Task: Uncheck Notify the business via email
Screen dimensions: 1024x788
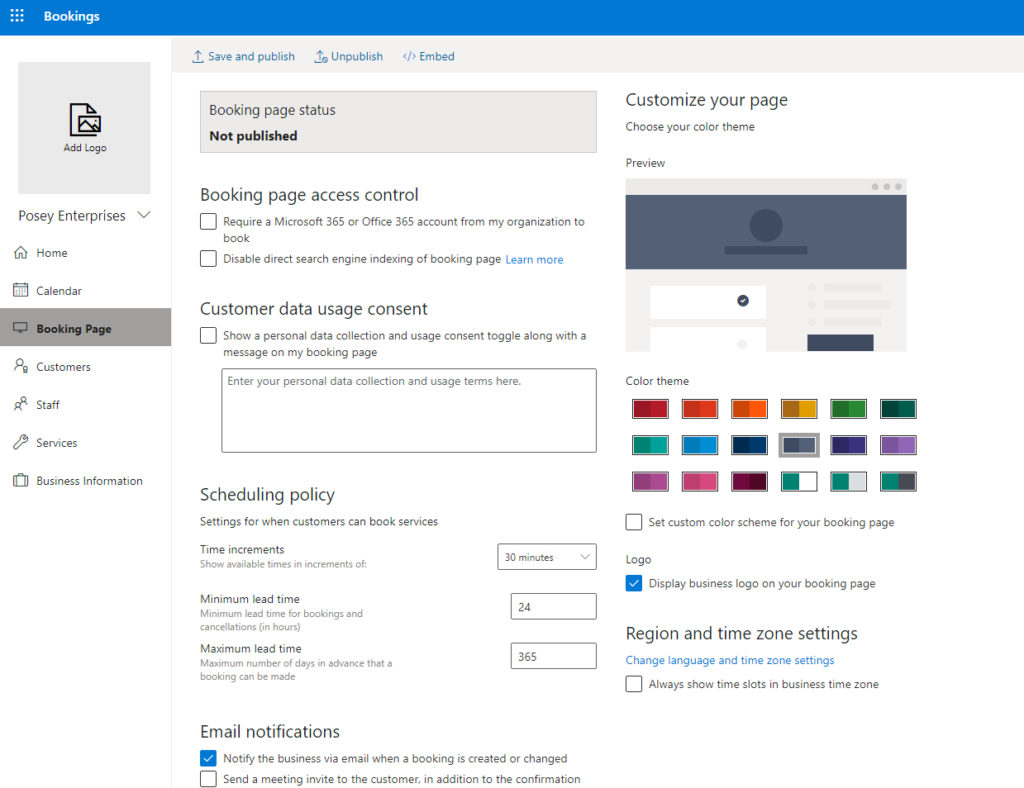Action: [x=208, y=758]
